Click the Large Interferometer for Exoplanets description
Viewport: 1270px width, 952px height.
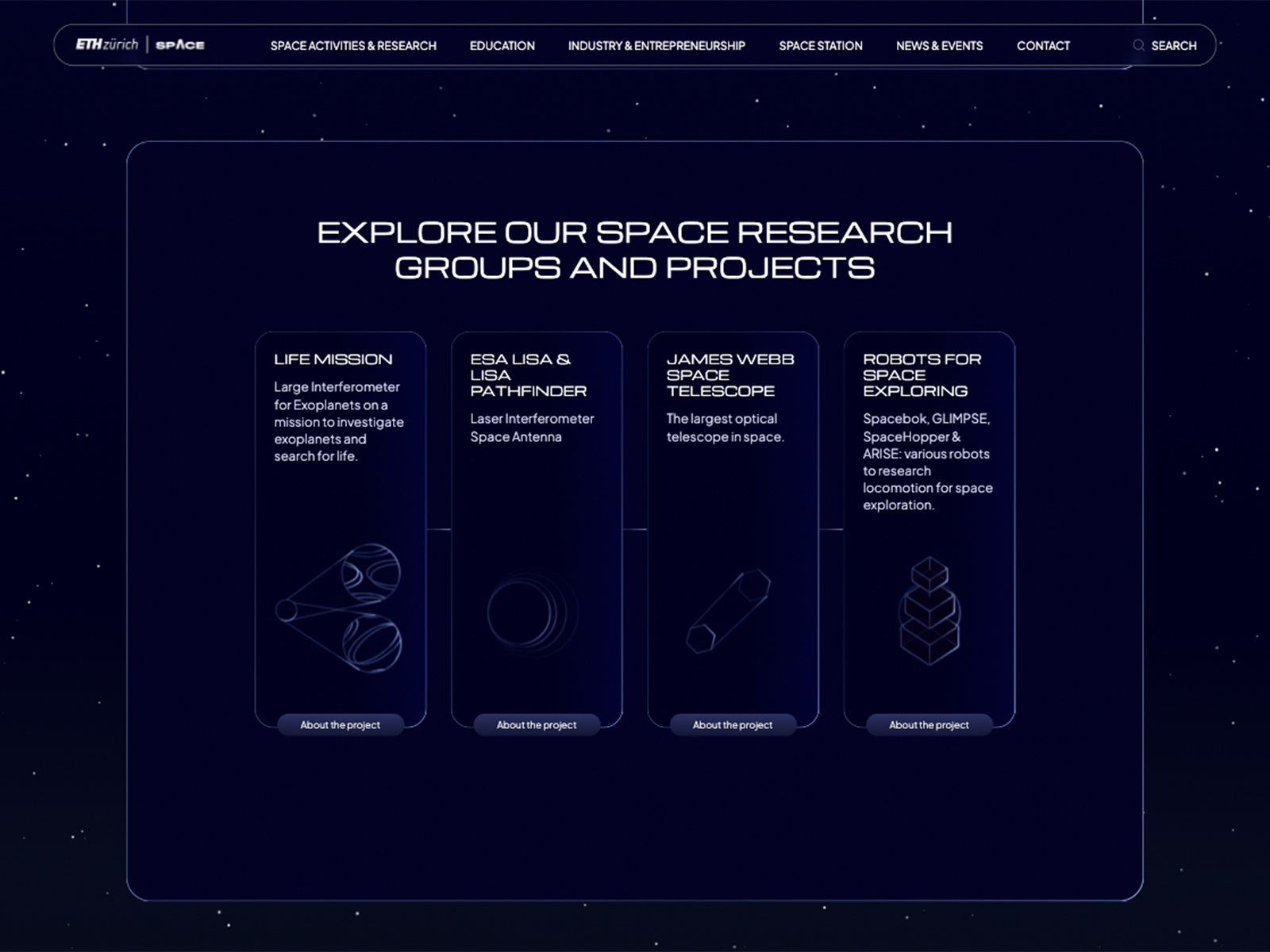coord(339,421)
